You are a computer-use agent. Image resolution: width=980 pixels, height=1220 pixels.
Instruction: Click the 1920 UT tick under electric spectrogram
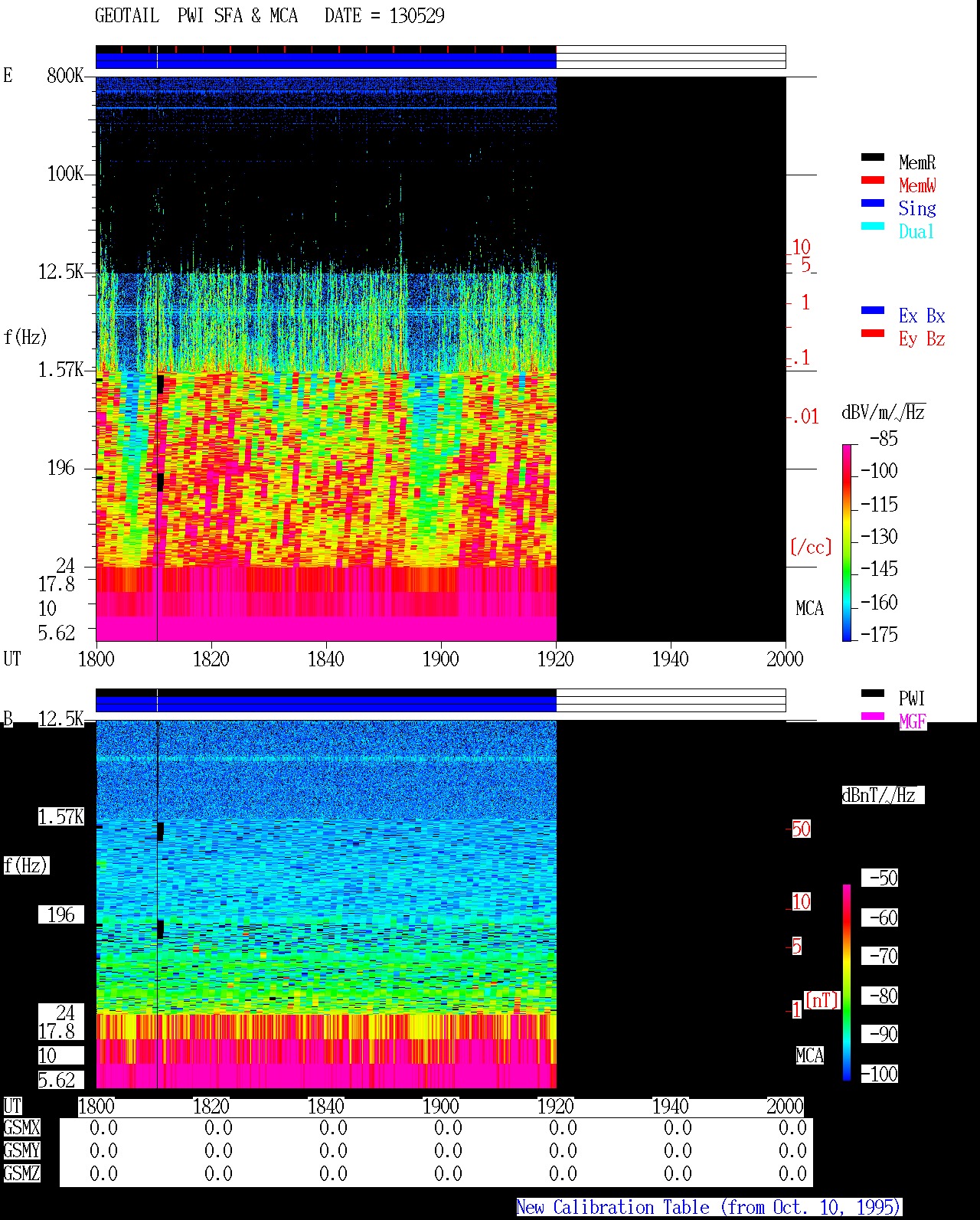coord(556,659)
